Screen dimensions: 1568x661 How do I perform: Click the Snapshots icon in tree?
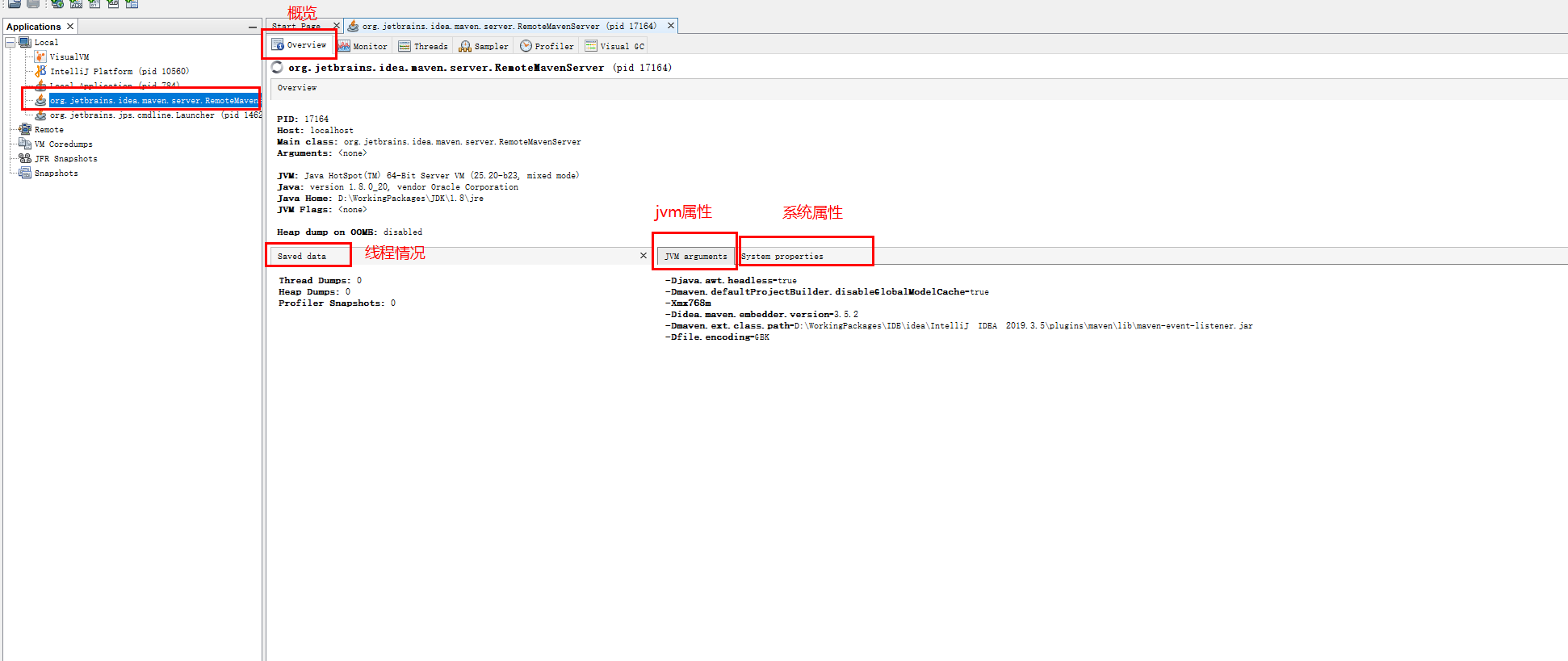pyautogui.click(x=25, y=173)
